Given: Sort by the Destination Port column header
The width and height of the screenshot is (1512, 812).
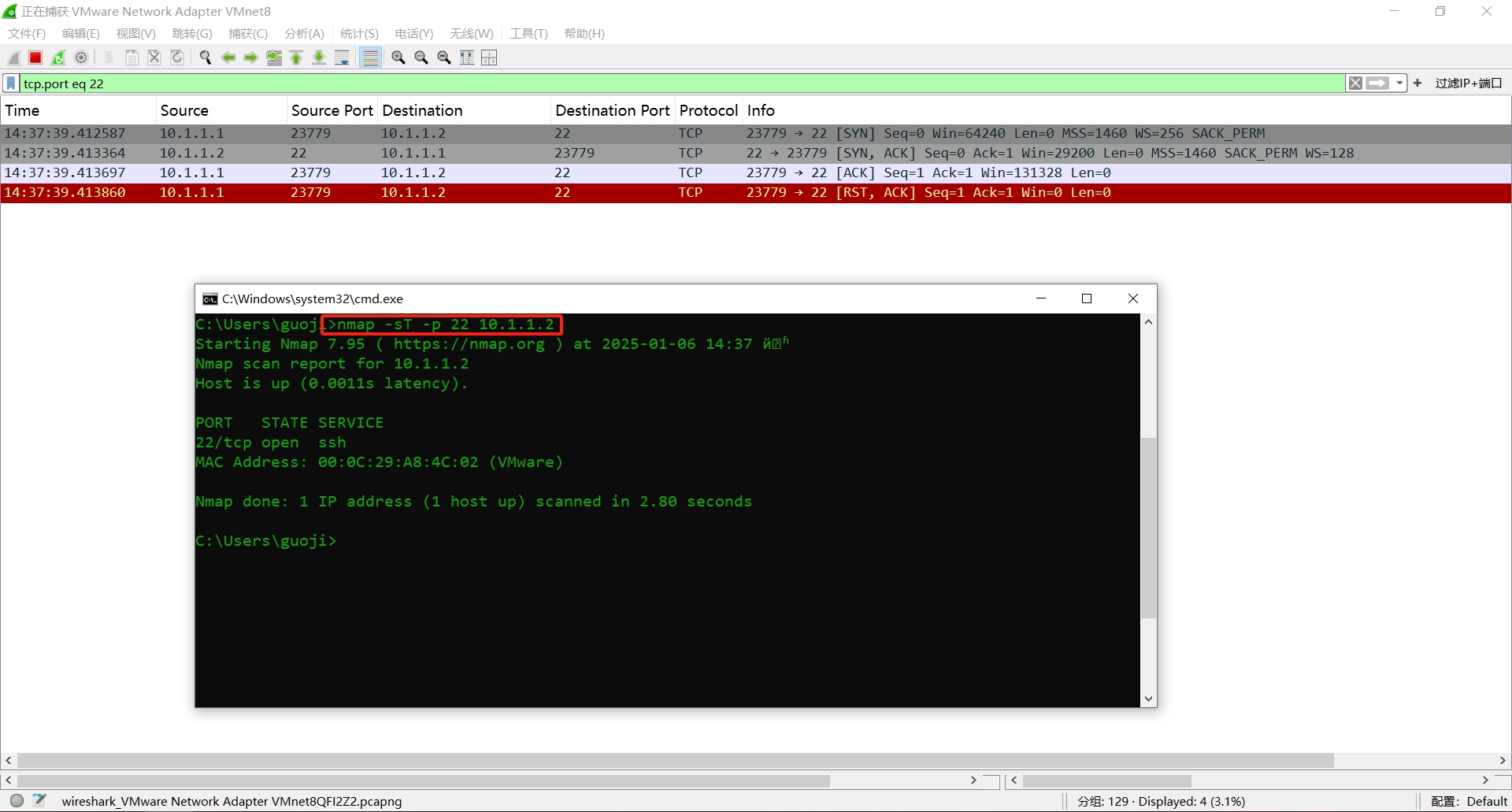Looking at the screenshot, I should [613, 111].
